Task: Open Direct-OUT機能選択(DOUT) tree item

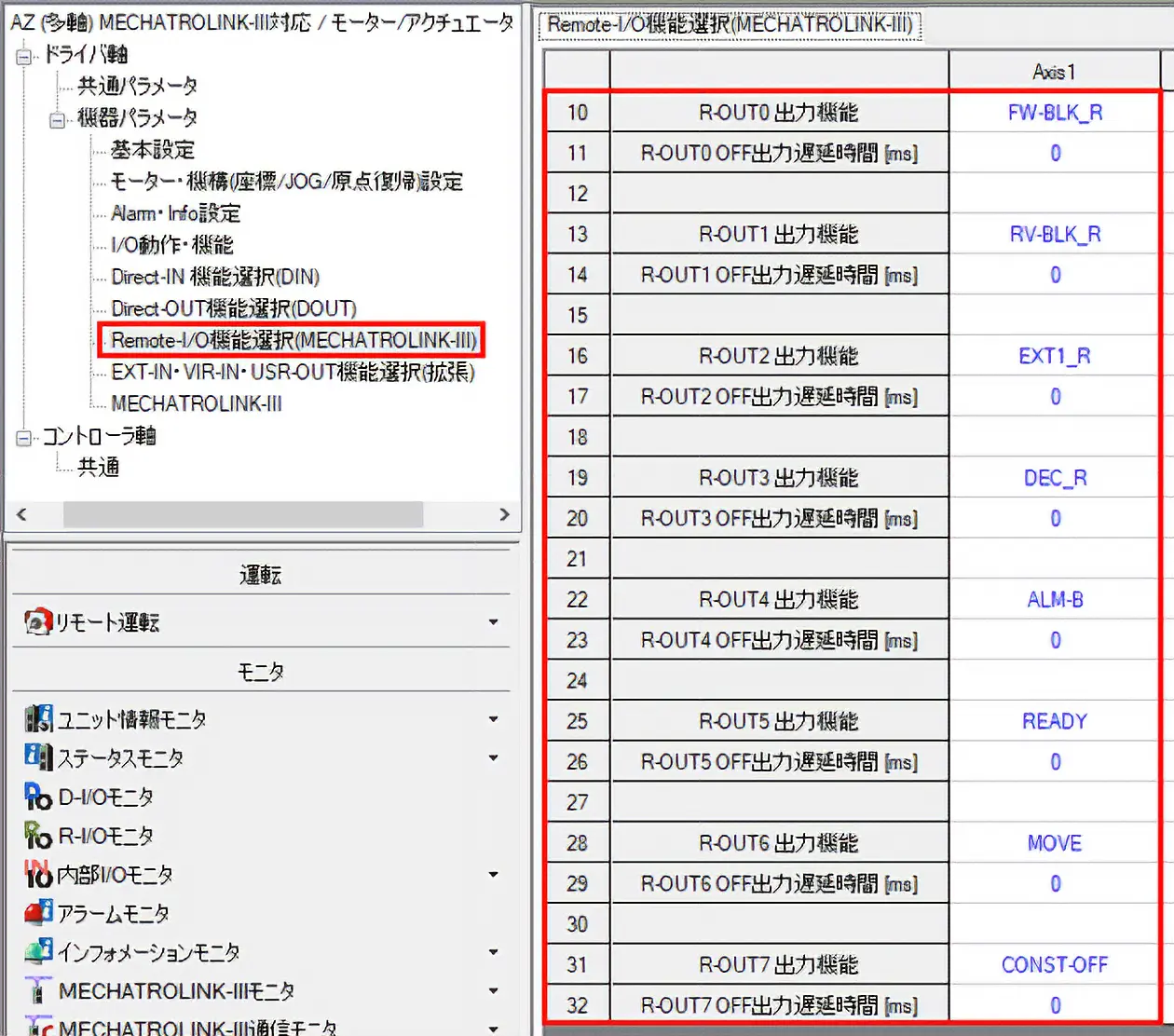Action: 234,307
